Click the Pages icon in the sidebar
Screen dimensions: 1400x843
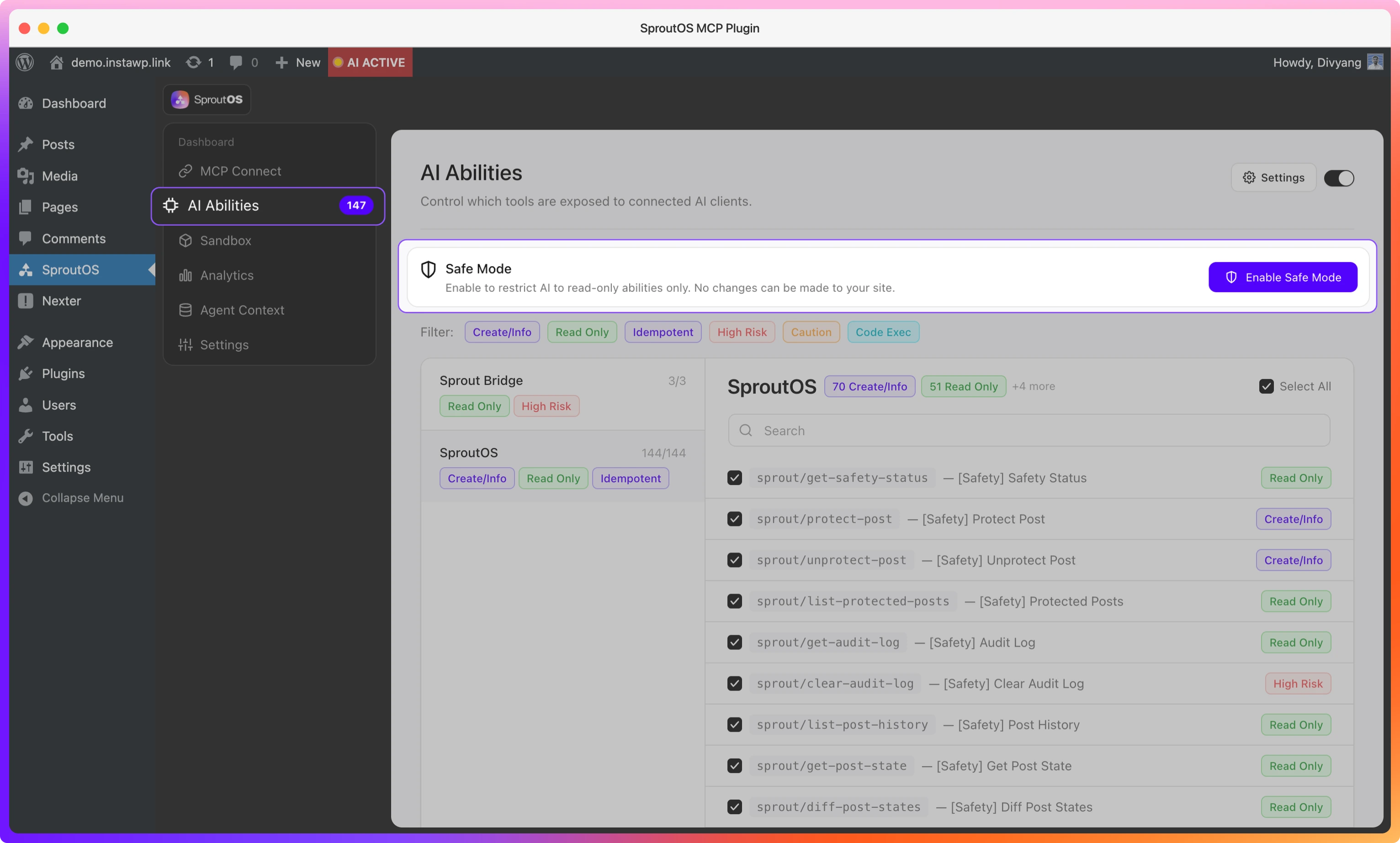click(x=26, y=207)
